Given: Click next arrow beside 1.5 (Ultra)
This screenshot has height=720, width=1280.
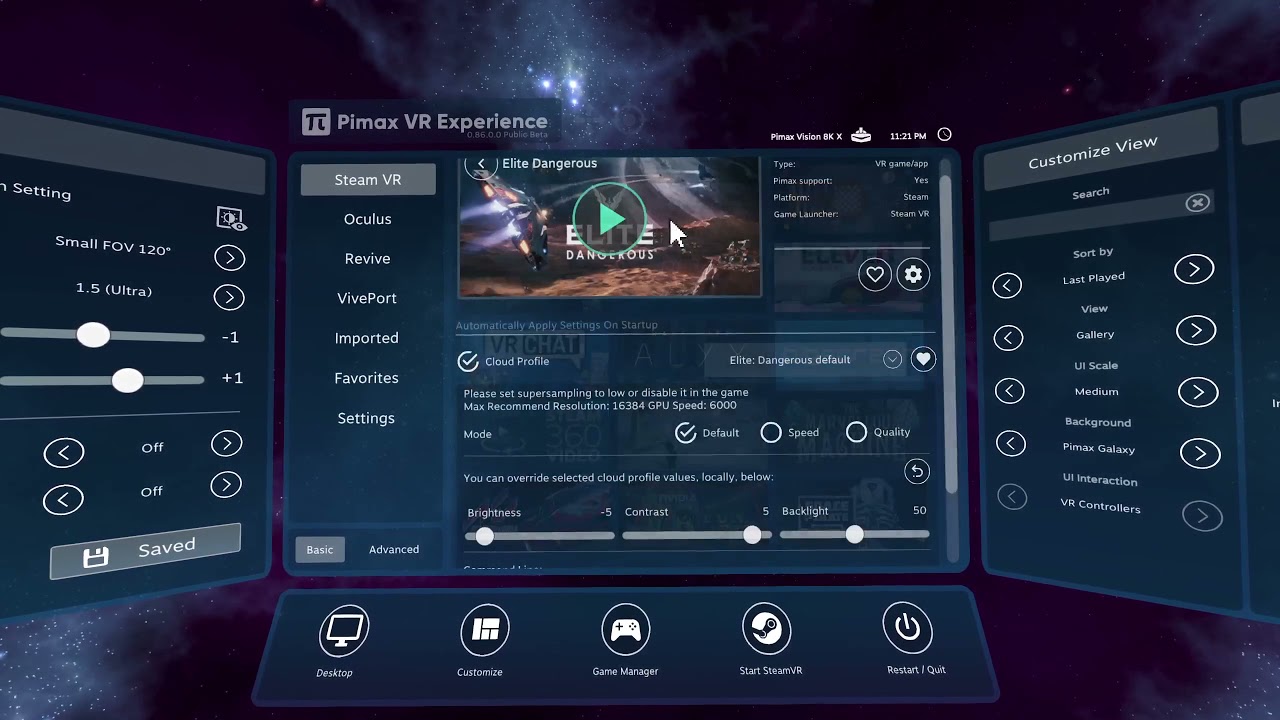Looking at the screenshot, I should (229, 297).
